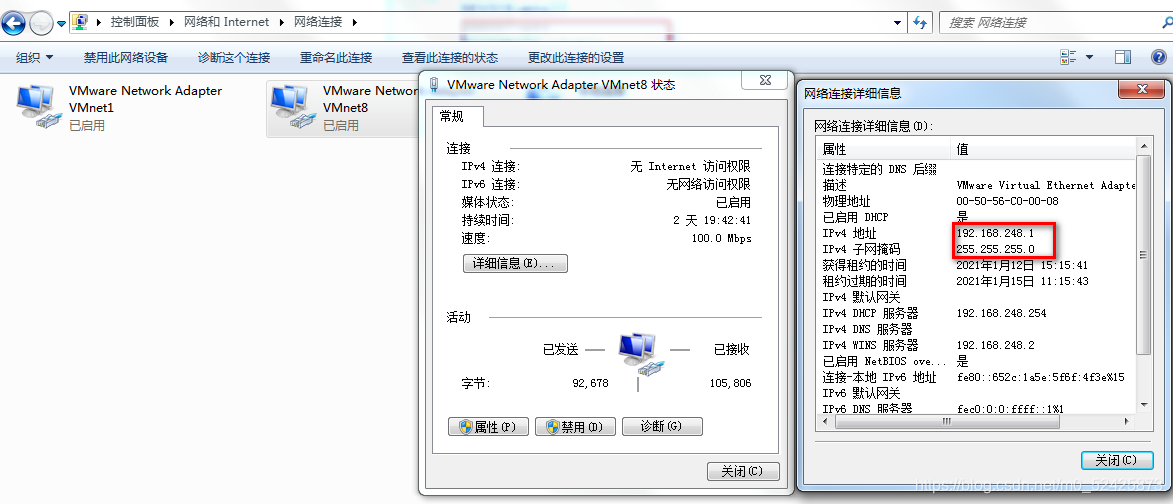This screenshot has width=1173, height=504.
Task: Click the Control Panel icon in address bar
Action: [80, 22]
